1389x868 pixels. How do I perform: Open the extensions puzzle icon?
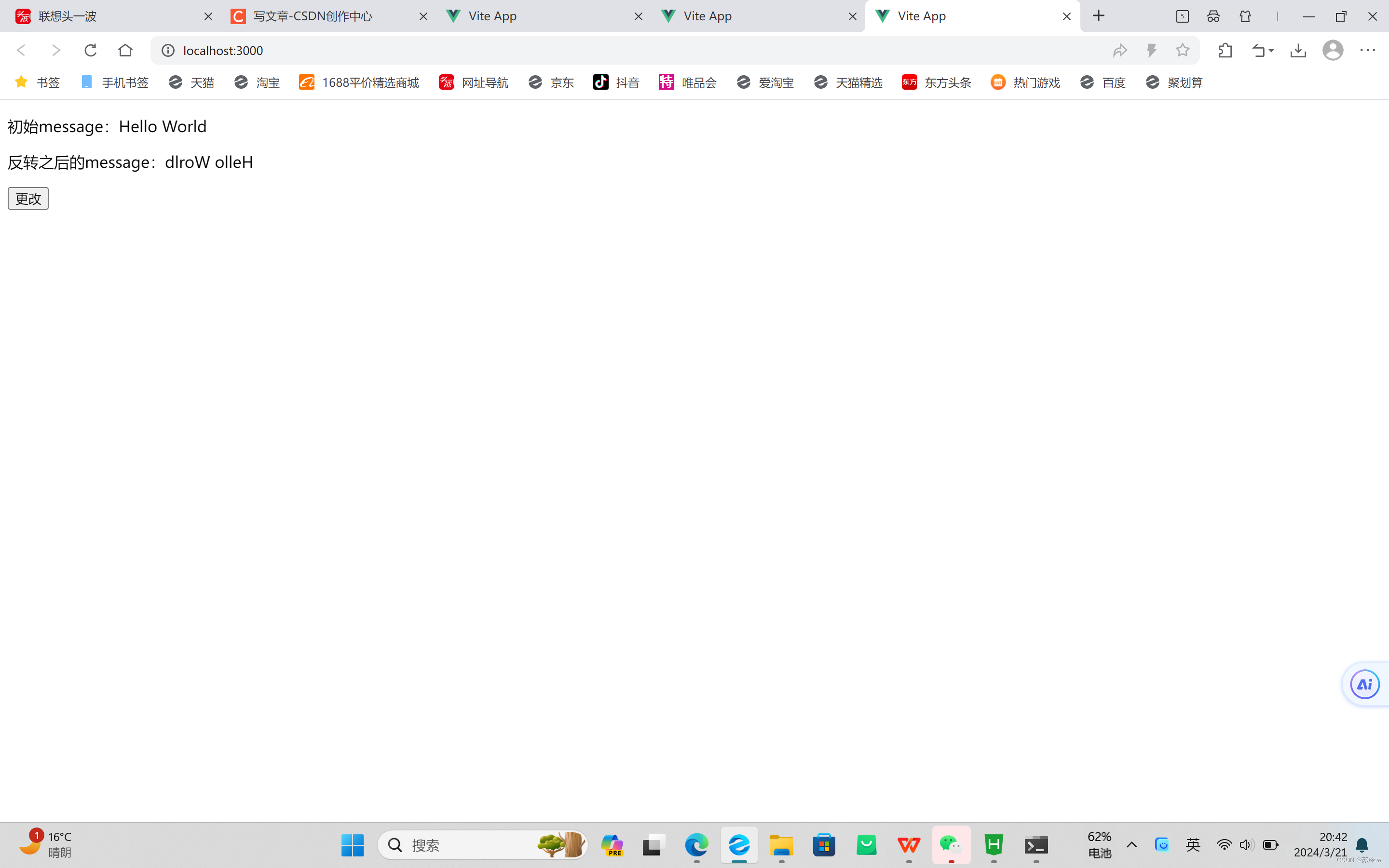(1225, 51)
